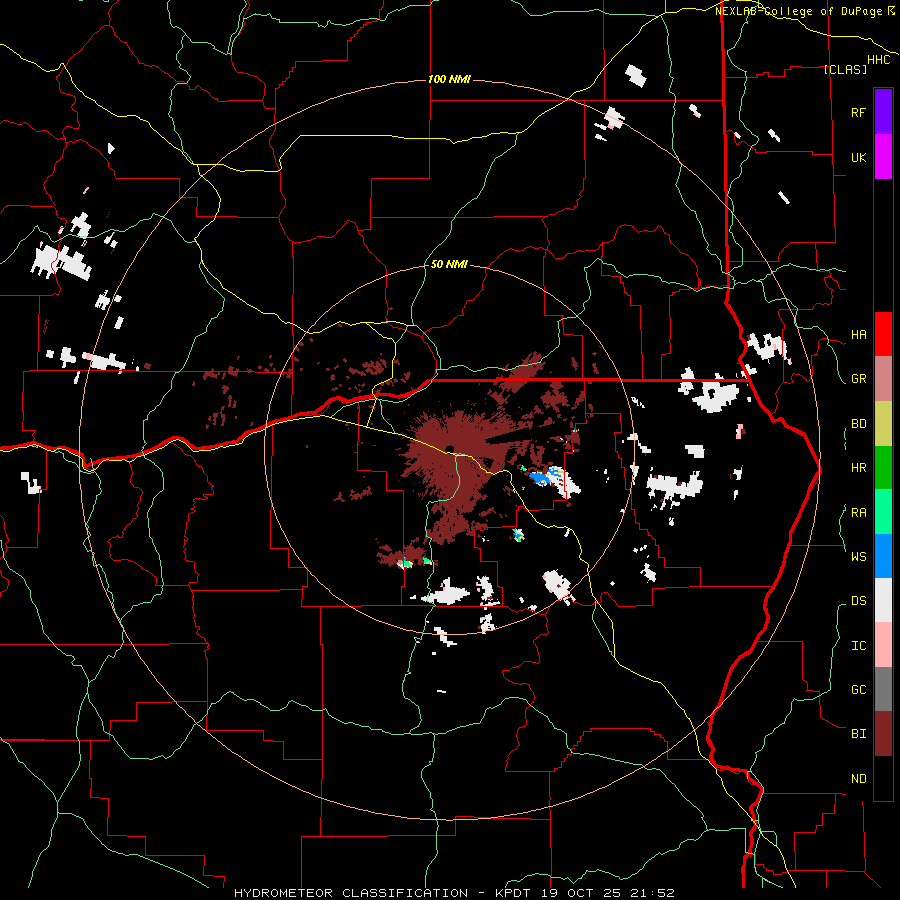Click the brown BI legend swatch
Viewport: 900px width, 900px height.
(883, 734)
